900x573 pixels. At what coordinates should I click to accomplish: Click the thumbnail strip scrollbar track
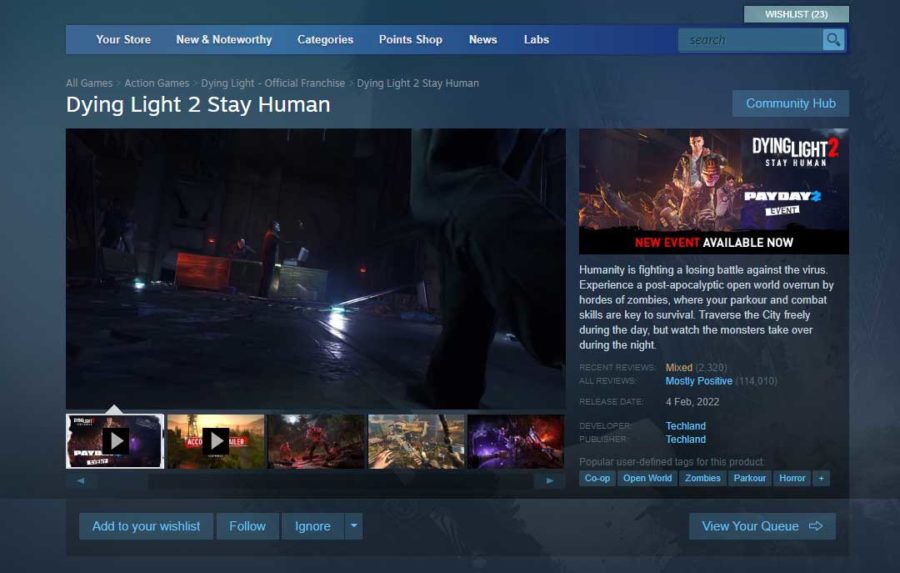[x=315, y=481]
